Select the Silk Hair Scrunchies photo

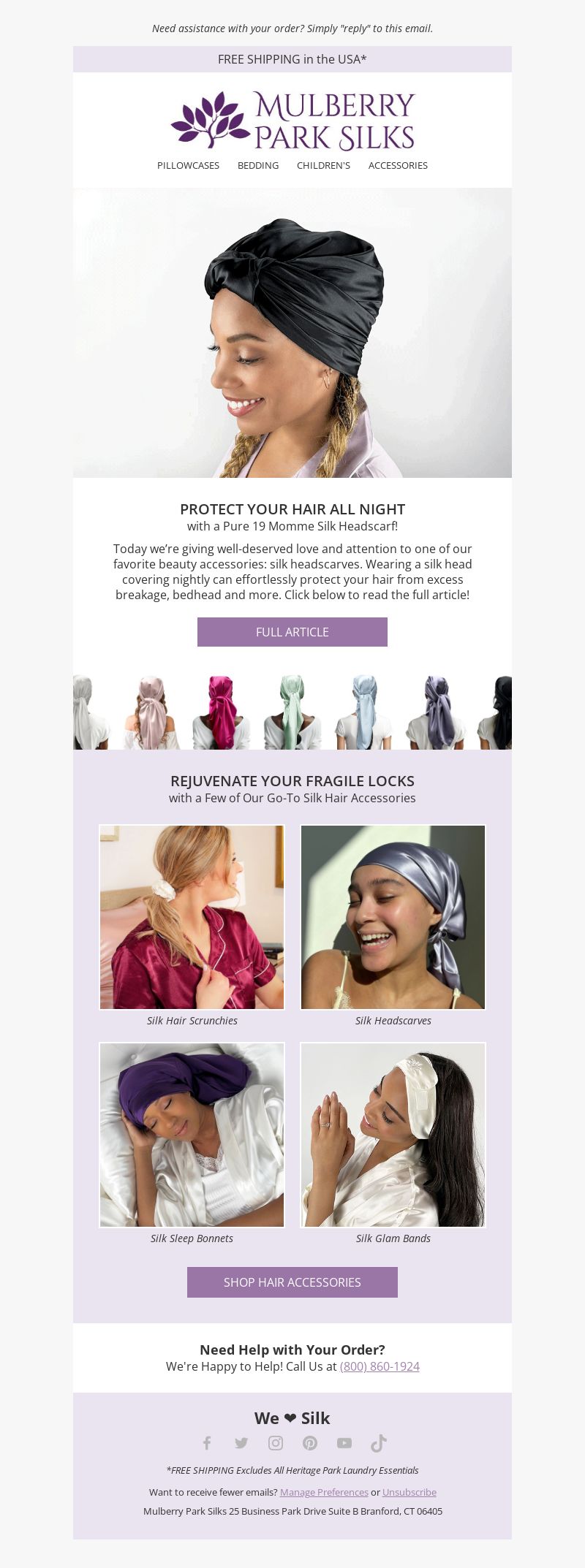(x=192, y=917)
